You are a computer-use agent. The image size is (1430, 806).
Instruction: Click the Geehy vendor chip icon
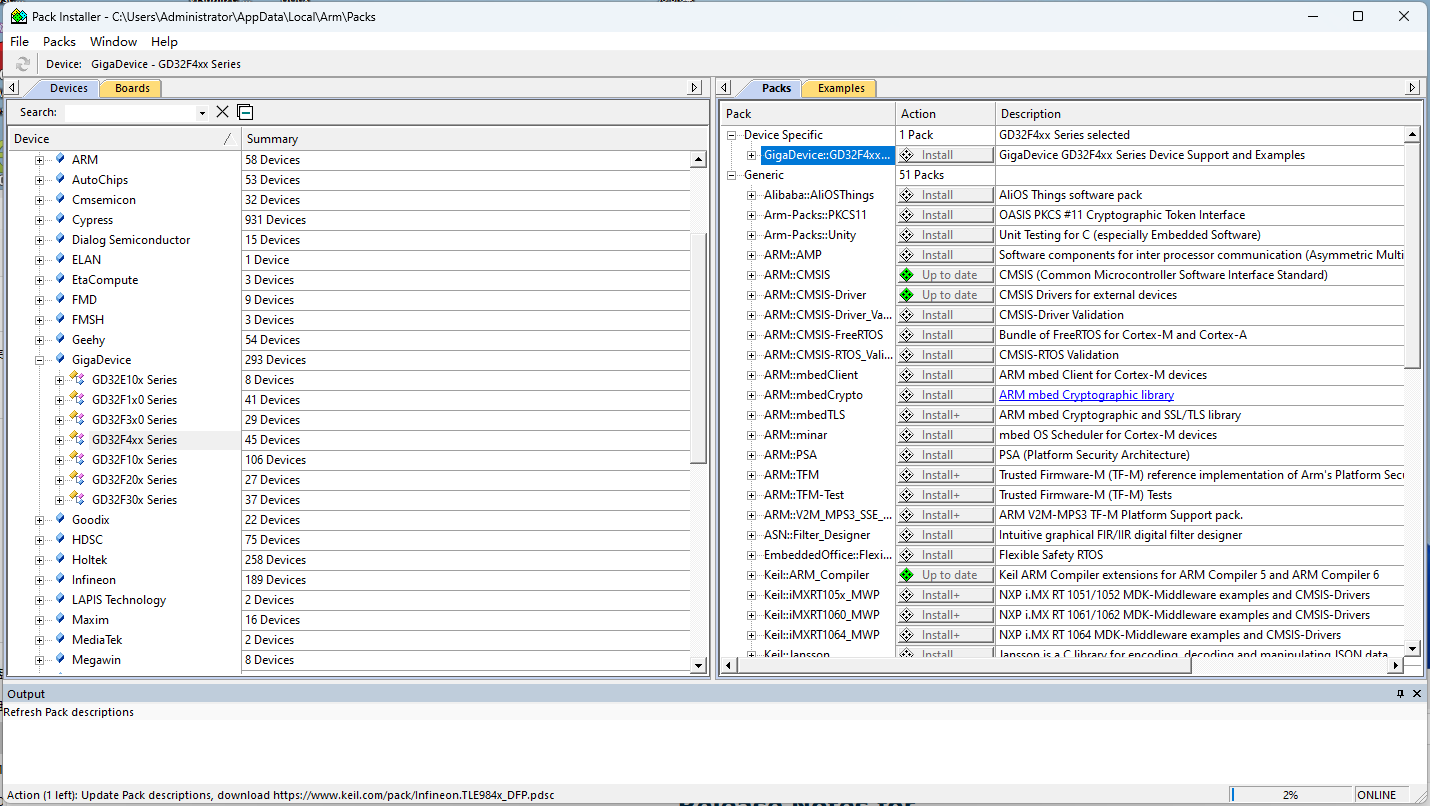(60, 339)
